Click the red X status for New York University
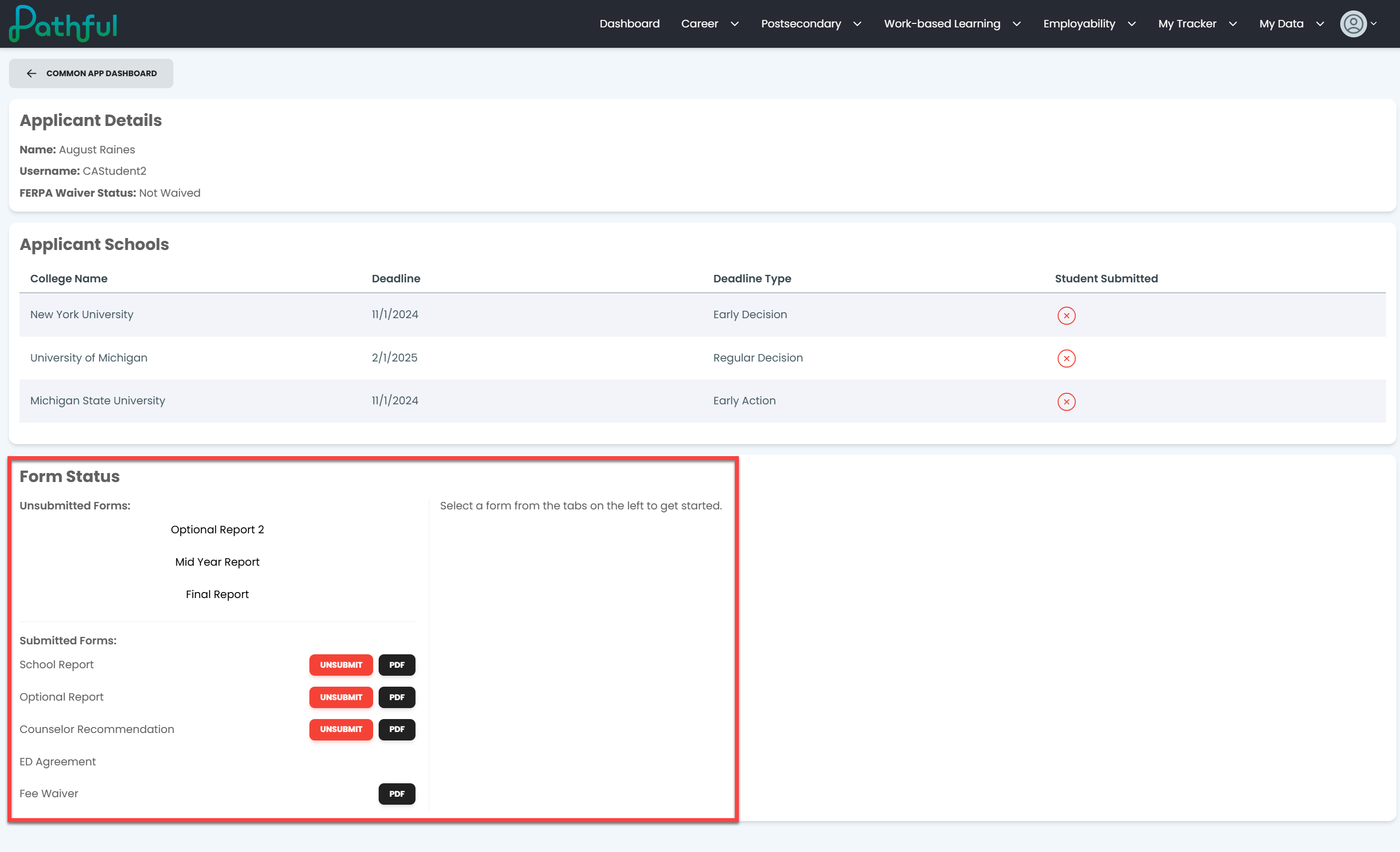 tap(1066, 315)
